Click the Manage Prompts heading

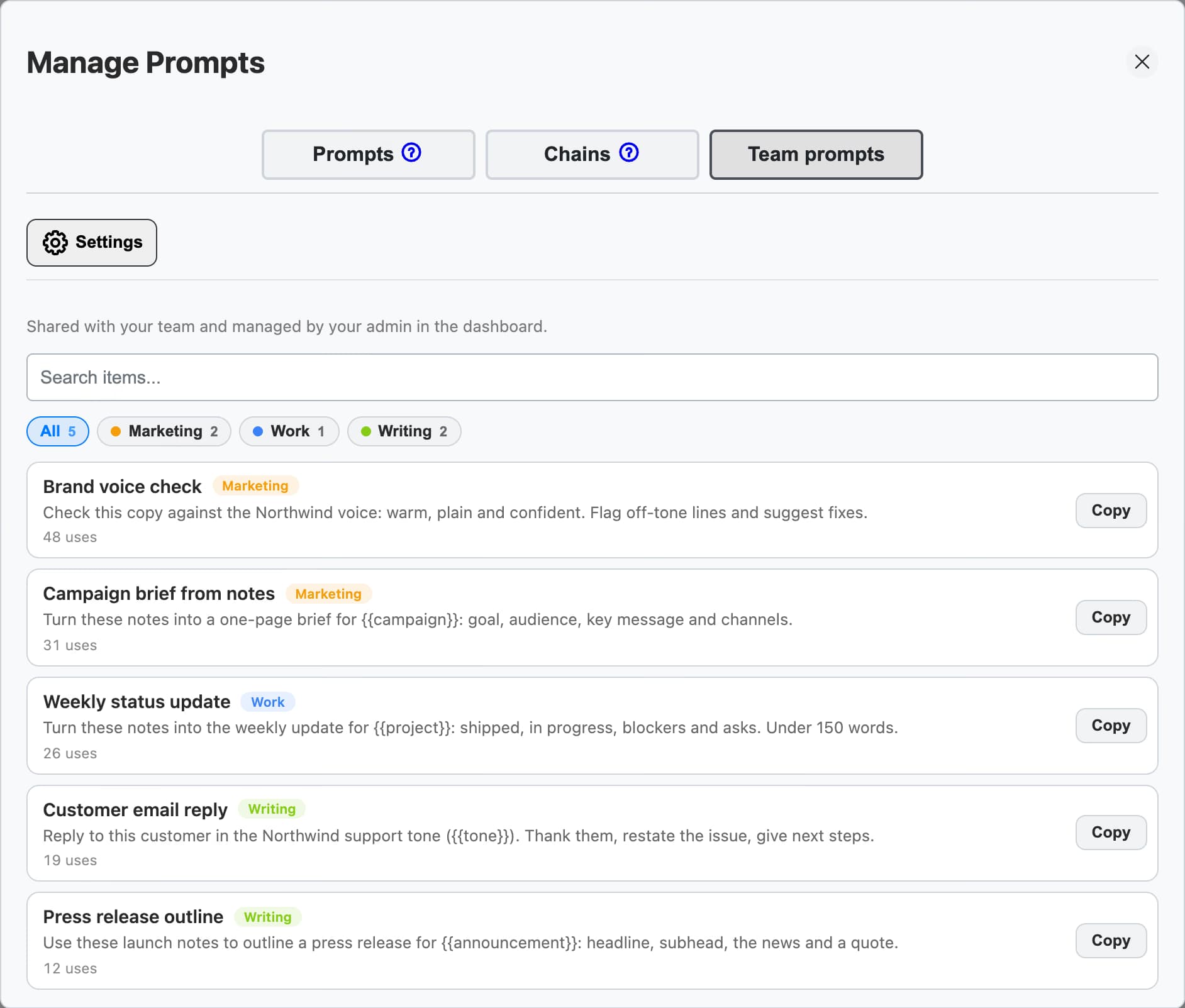pos(146,63)
